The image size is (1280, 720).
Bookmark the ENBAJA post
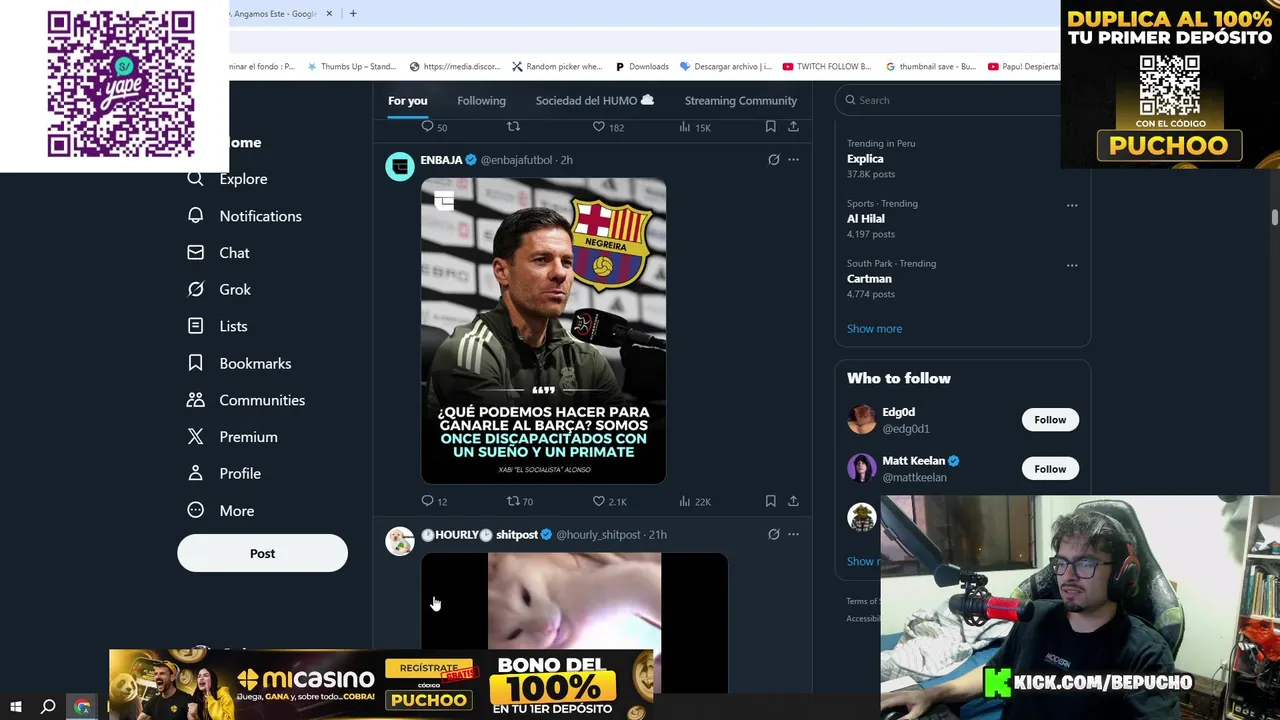click(770, 501)
